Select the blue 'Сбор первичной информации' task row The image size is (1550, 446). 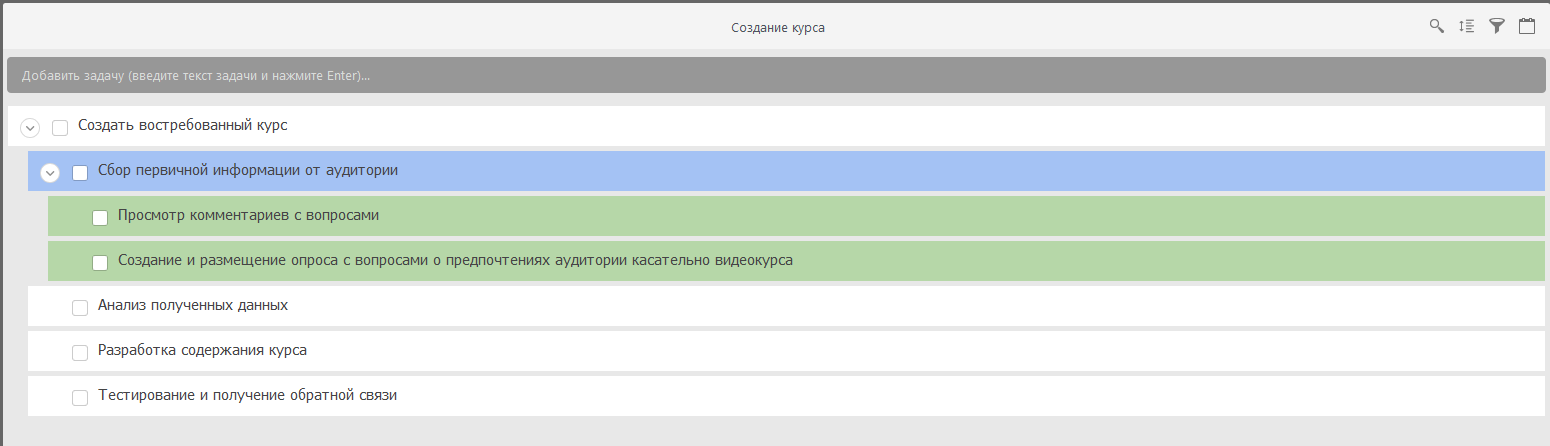pos(786,171)
